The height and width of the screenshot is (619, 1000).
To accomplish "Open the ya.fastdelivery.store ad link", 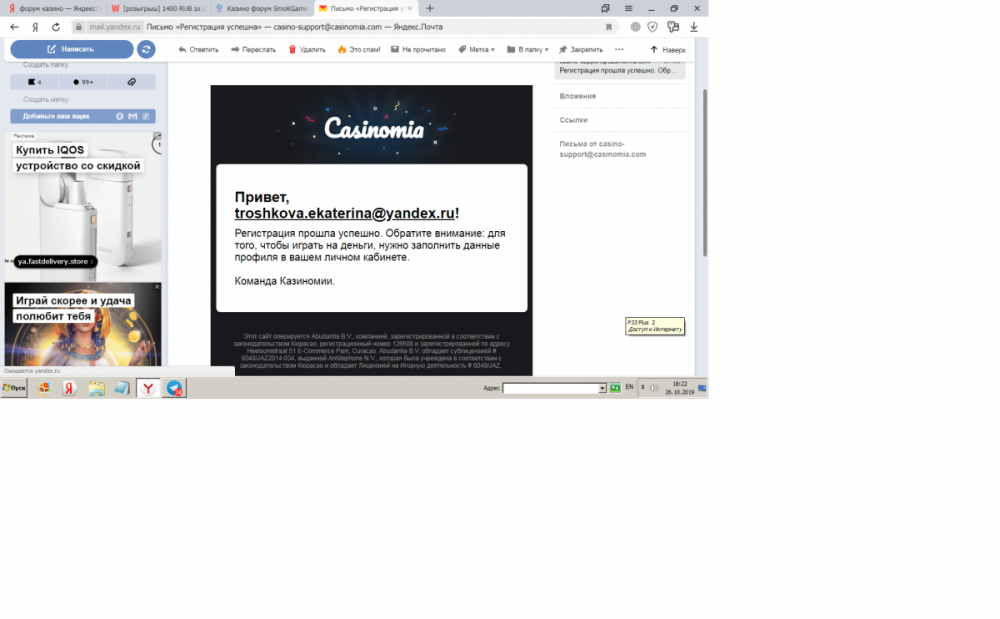I will [55, 261].
